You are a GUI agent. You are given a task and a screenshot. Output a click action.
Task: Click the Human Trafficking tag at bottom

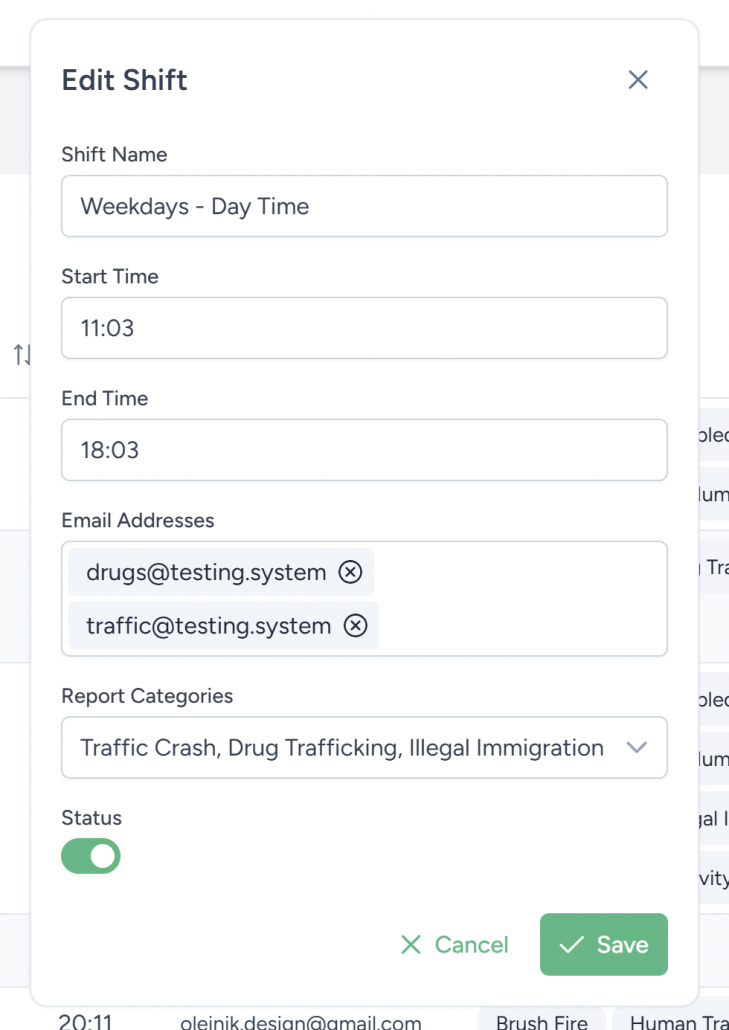[672, 1022]
